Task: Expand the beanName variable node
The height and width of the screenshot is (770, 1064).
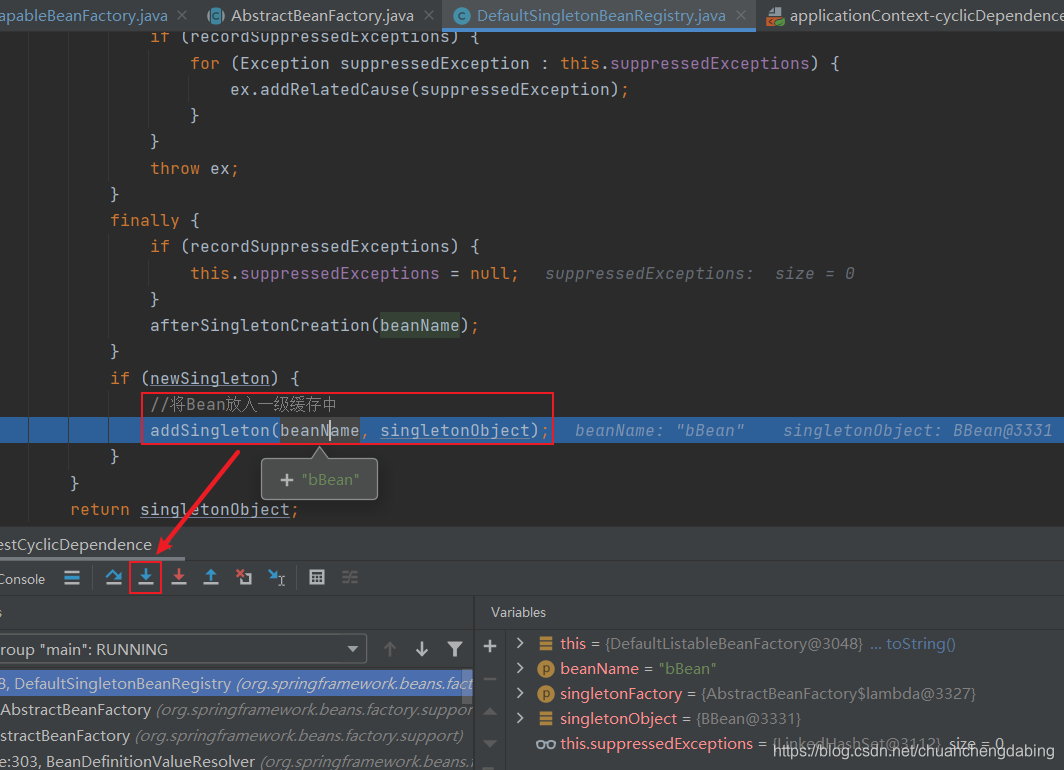Action: tap(520, 668)
